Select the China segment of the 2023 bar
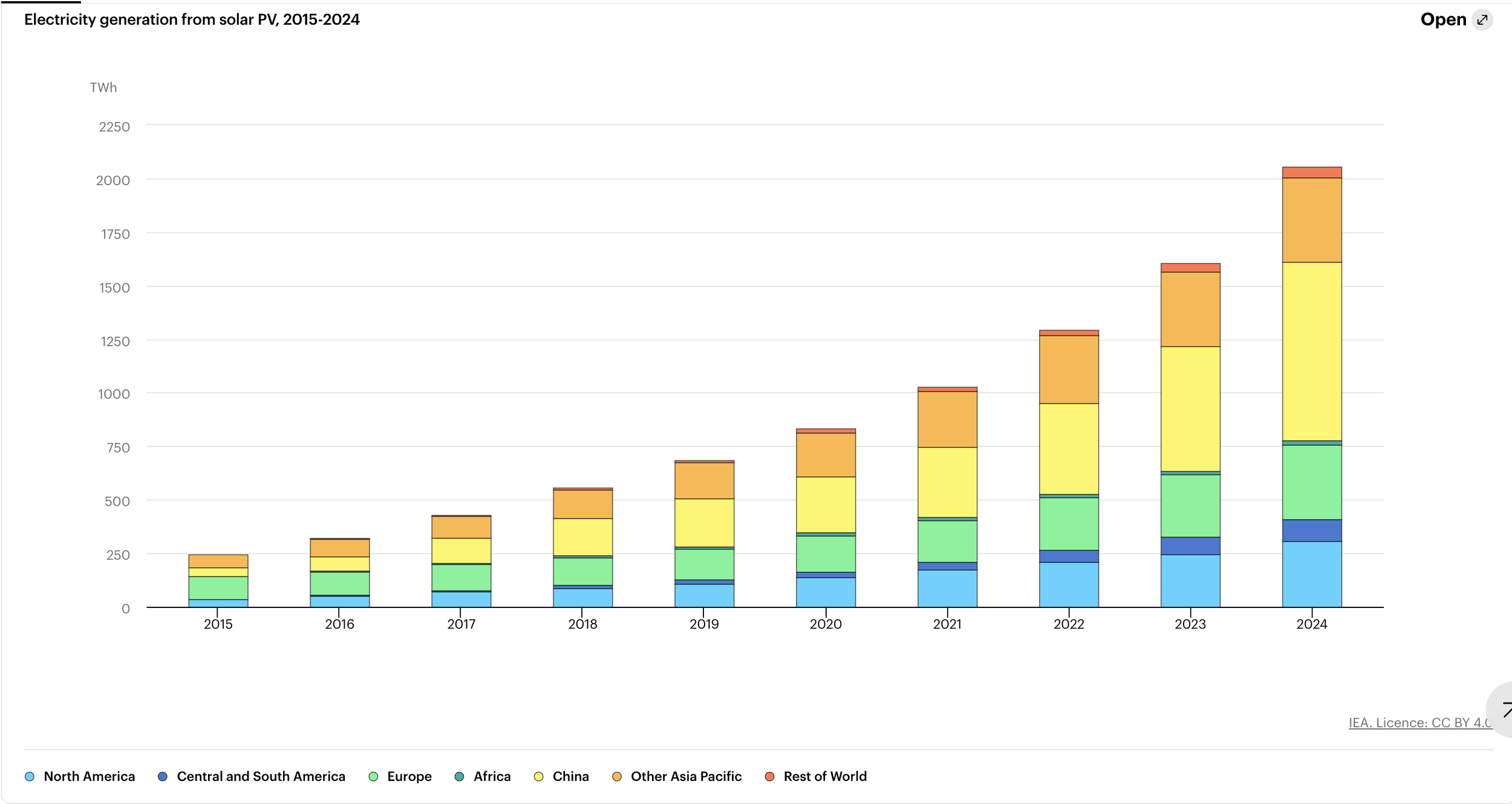Viewport: 1512px width, 804px height. click(1190, 409)
